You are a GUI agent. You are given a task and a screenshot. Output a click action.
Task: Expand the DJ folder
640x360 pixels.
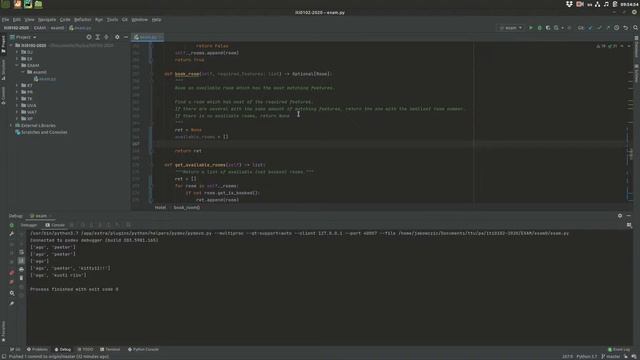pos(17,52)
